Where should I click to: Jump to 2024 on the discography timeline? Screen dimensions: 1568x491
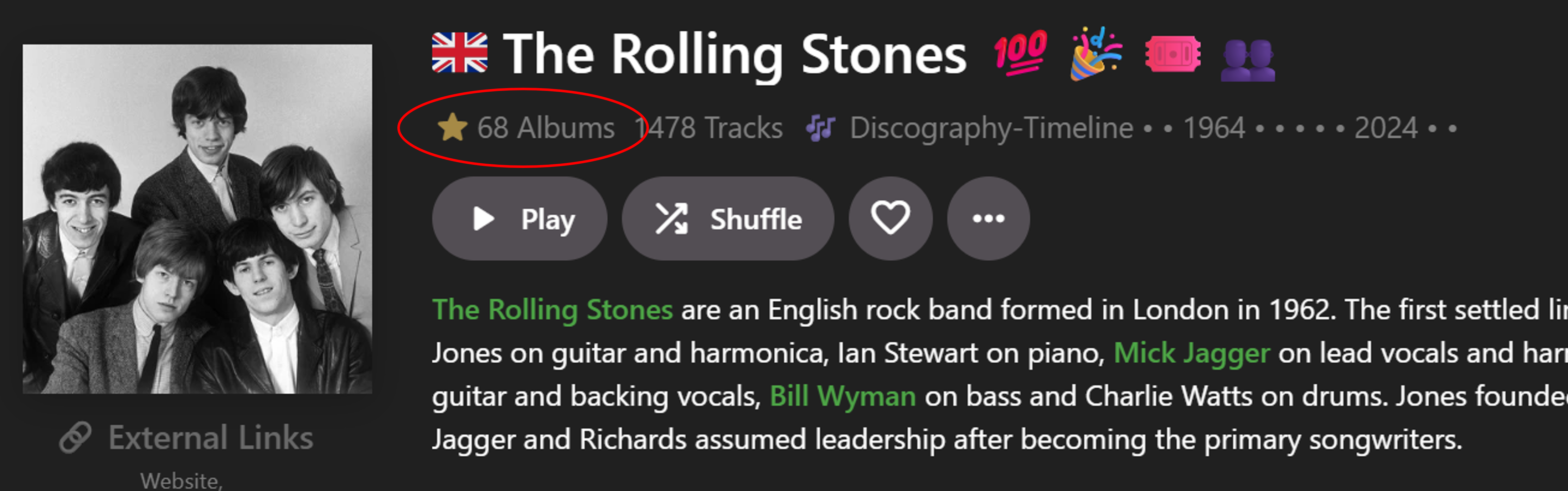[1386, 128]
